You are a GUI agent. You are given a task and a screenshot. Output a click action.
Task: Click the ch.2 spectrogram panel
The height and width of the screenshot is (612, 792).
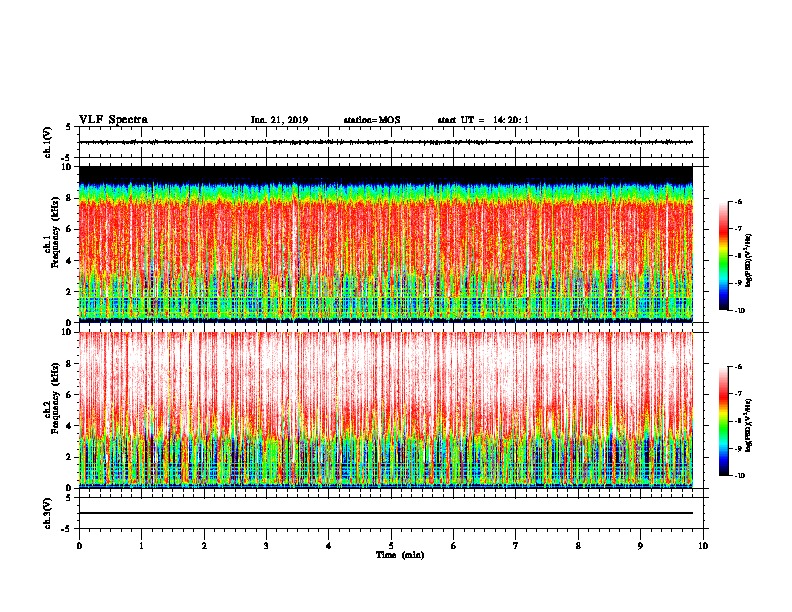tap(386, 410)
